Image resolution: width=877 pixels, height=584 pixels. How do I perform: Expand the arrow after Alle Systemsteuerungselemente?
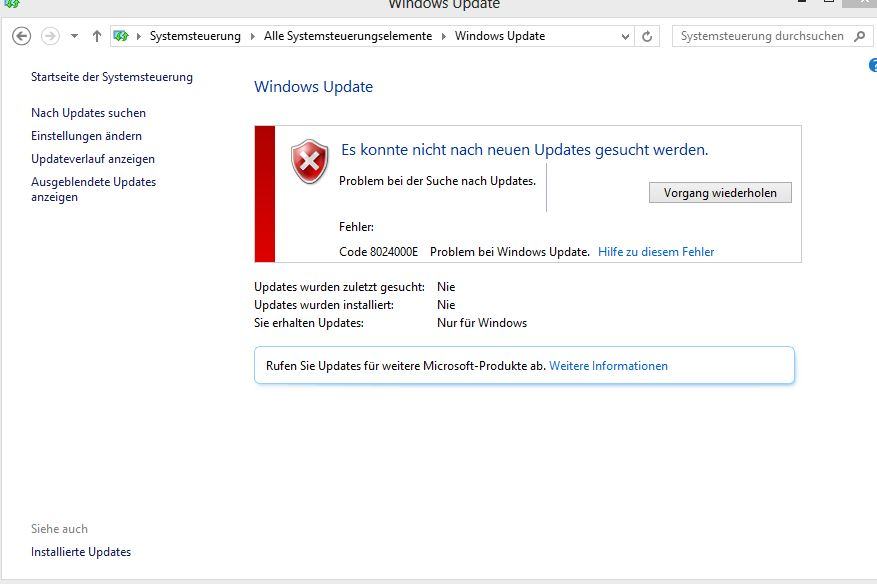(x=444, y=36)
